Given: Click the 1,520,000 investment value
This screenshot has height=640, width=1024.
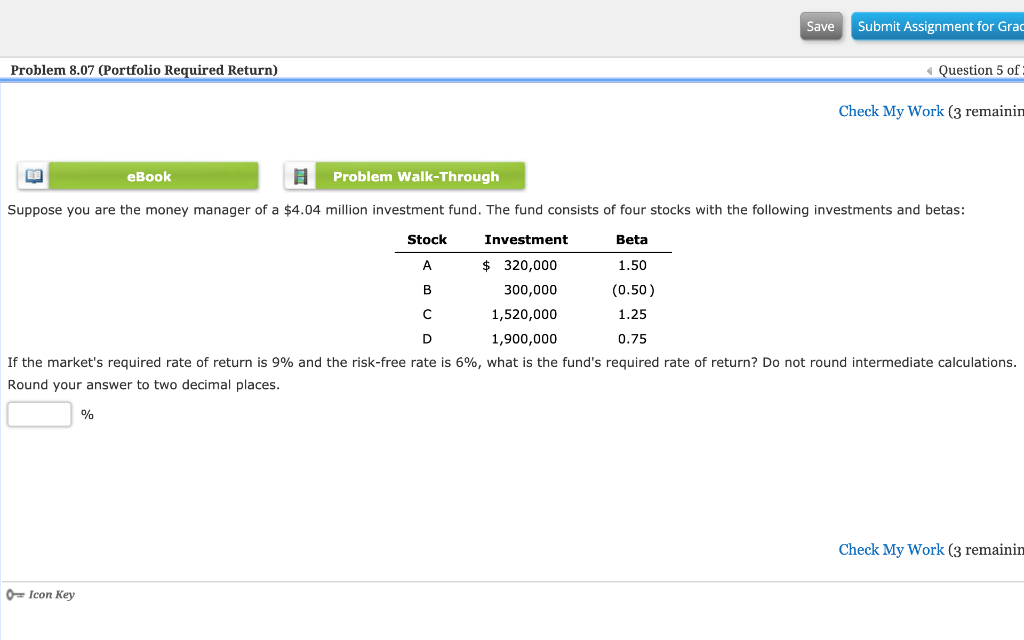Looking at the screenshot, I should click(524, 315).
